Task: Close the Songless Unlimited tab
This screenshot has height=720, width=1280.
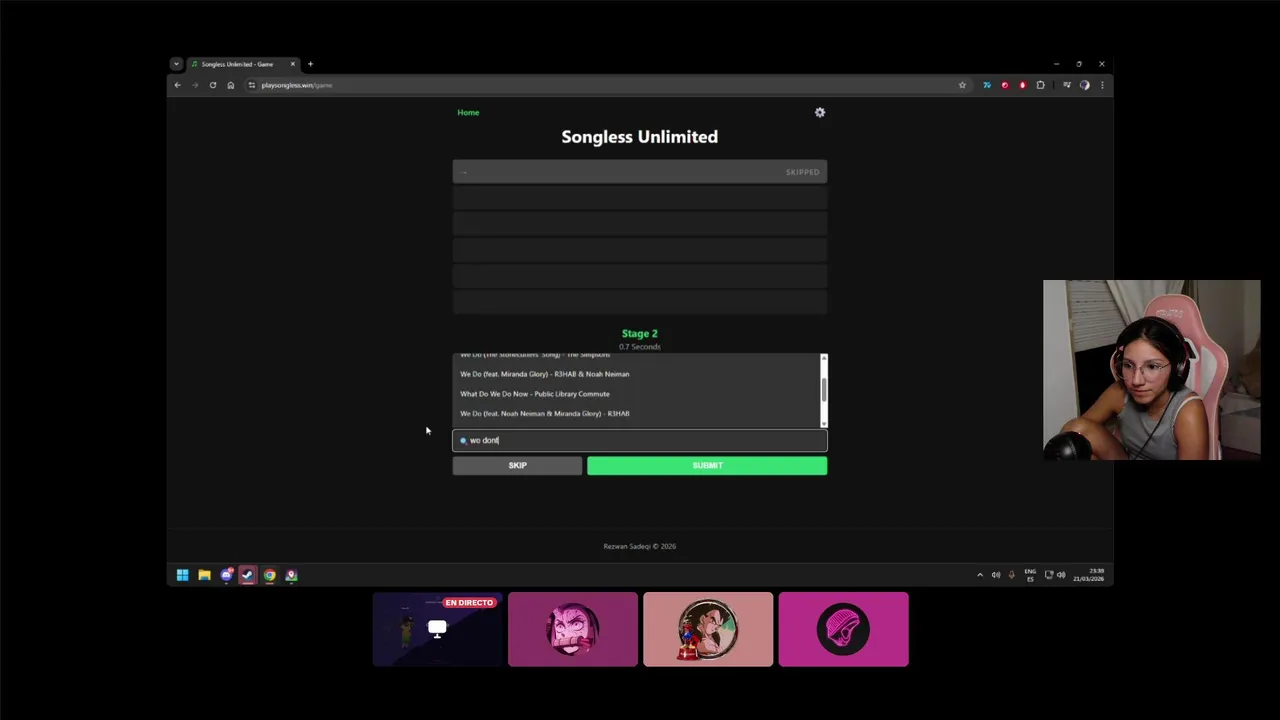Action: tap(293, 64)
